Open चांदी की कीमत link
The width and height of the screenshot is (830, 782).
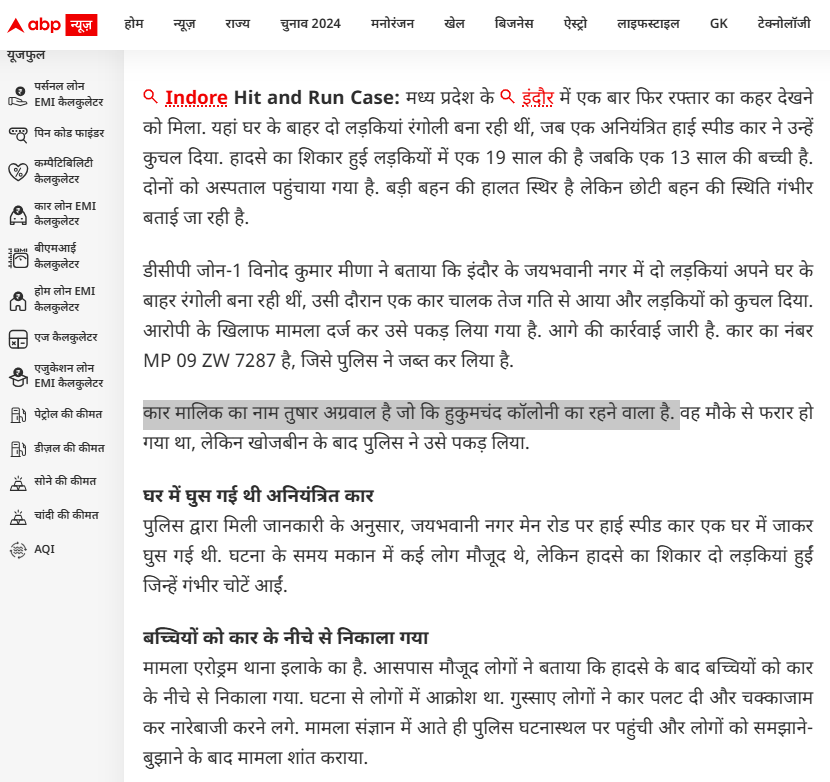pyautogui.click(x=66, y=515)
